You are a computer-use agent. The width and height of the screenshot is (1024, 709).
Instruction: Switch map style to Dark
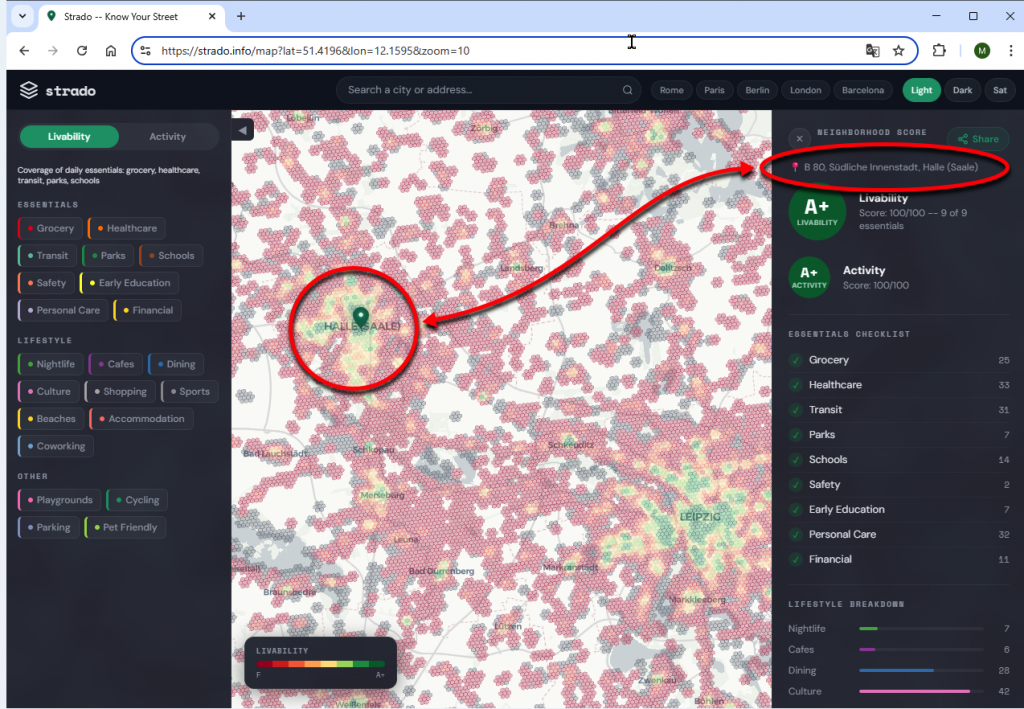click(962, 90)
